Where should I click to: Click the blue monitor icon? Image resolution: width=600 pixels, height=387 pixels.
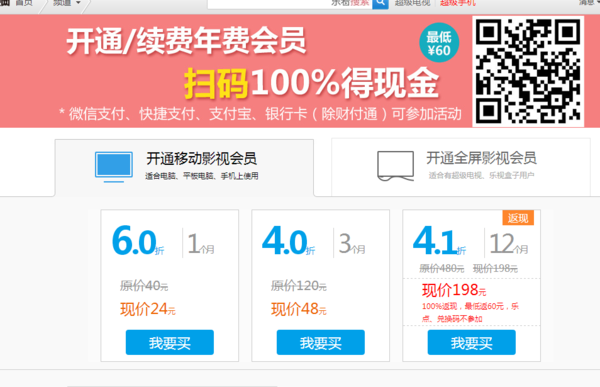click(x=114, y=167)
